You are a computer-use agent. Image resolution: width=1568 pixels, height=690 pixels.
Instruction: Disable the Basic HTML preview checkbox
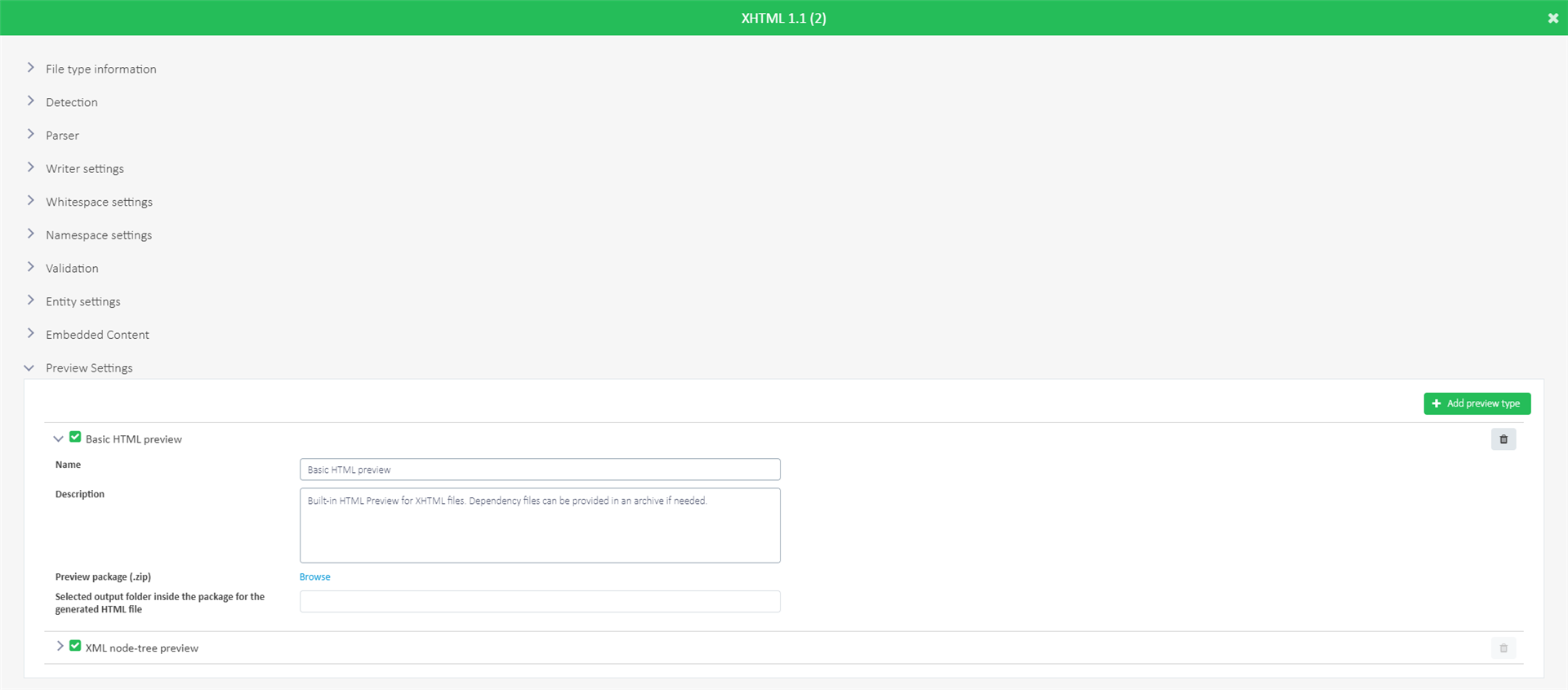[x=75, y=437]
